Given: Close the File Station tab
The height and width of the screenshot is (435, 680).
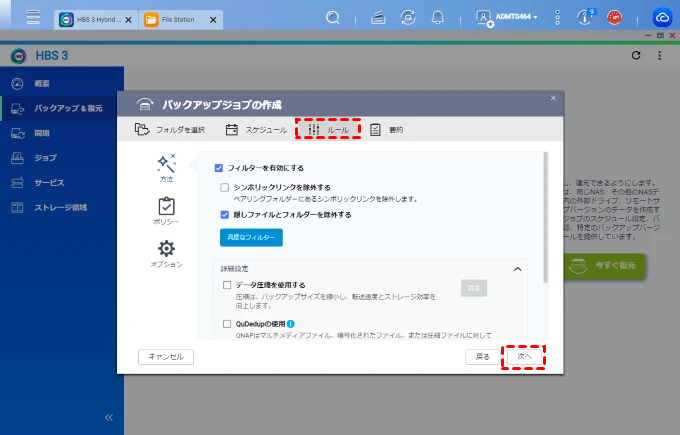Looking at the screenshot, I should 213,20.
